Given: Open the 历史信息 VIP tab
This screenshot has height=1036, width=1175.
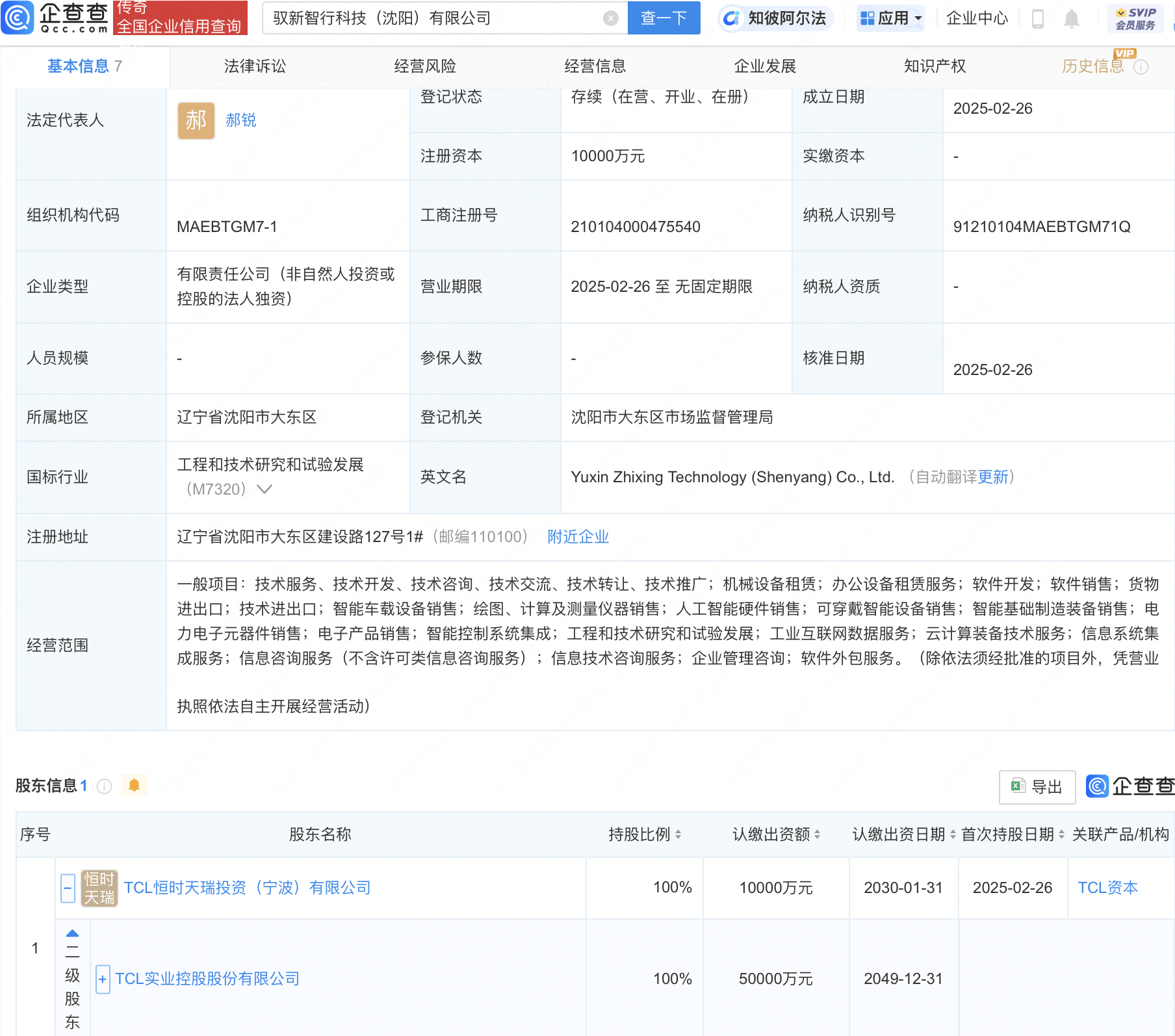Looking at the screenshot, I should (x=1093, y=66).
